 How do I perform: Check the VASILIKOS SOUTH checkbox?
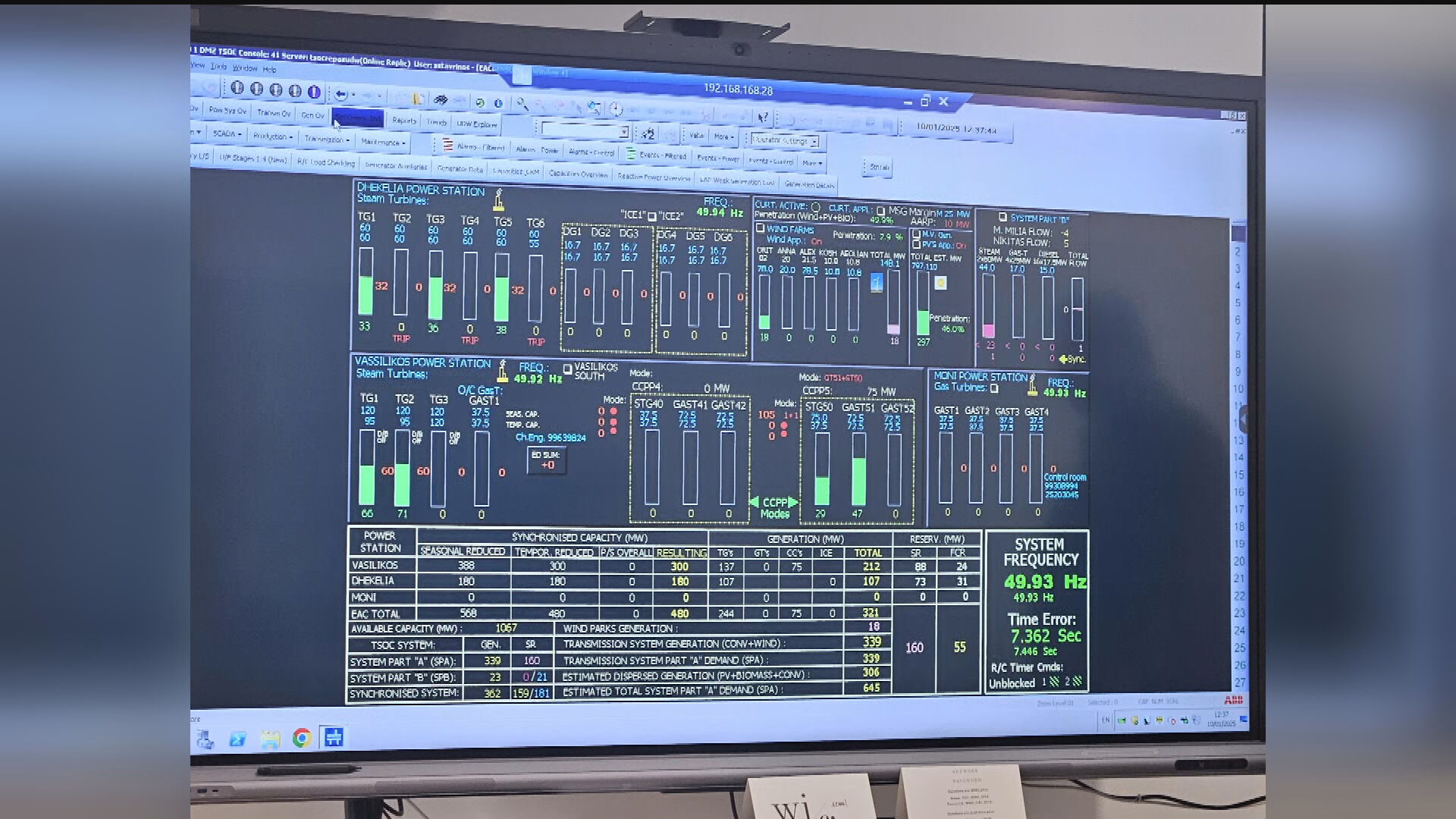tap(567, 369)
